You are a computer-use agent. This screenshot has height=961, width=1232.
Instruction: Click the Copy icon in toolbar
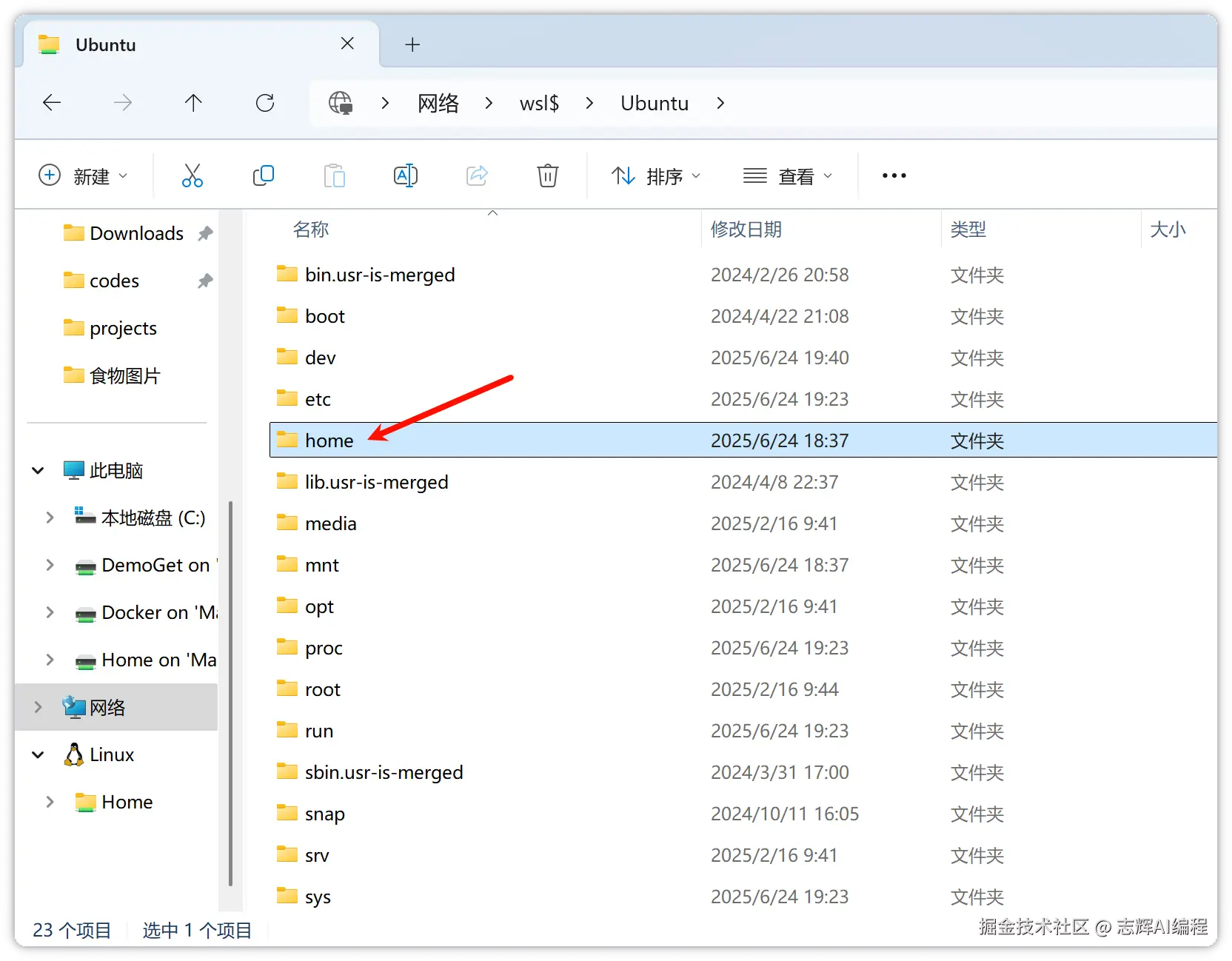click(x=263, y=175)
